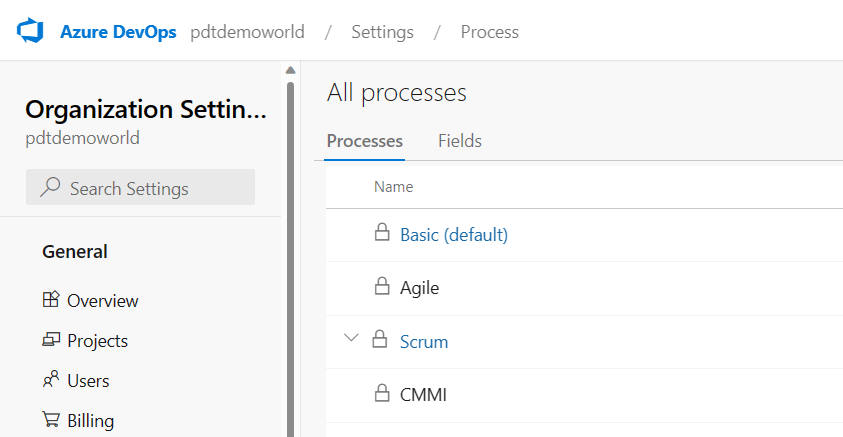Image resolution: width=843 pixels, height=437 pixels.
Task: Open the Scrum process link
Action: (x=424, y=341)
